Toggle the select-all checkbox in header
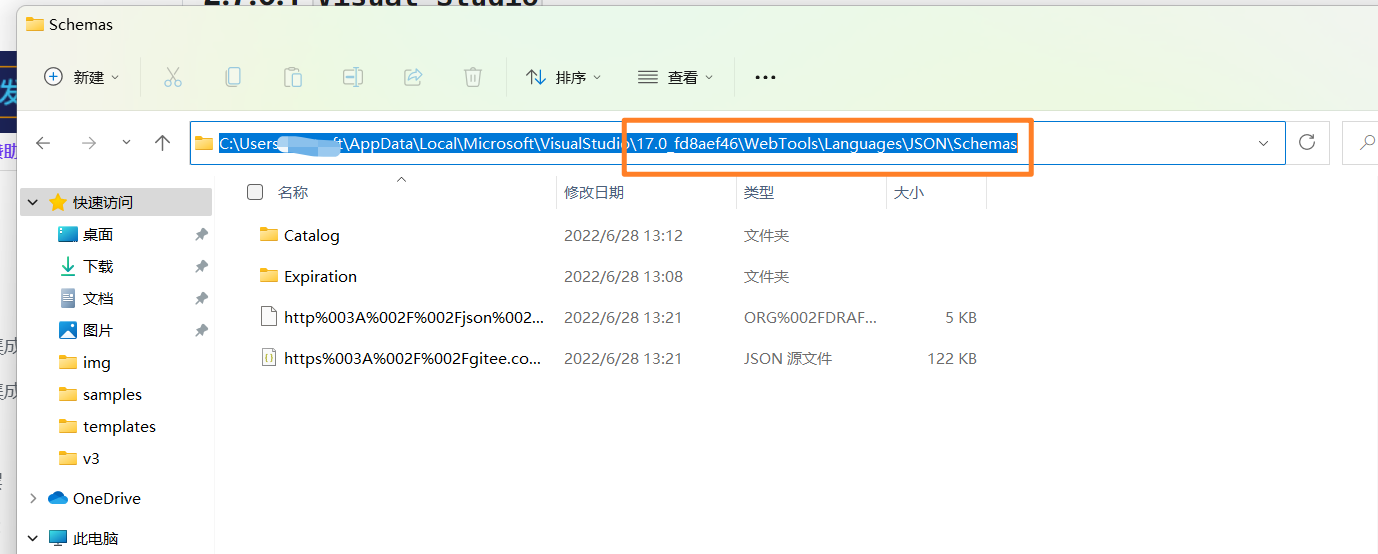The width and height of the screenshot is (1378, 554). (x=255, y=192)
